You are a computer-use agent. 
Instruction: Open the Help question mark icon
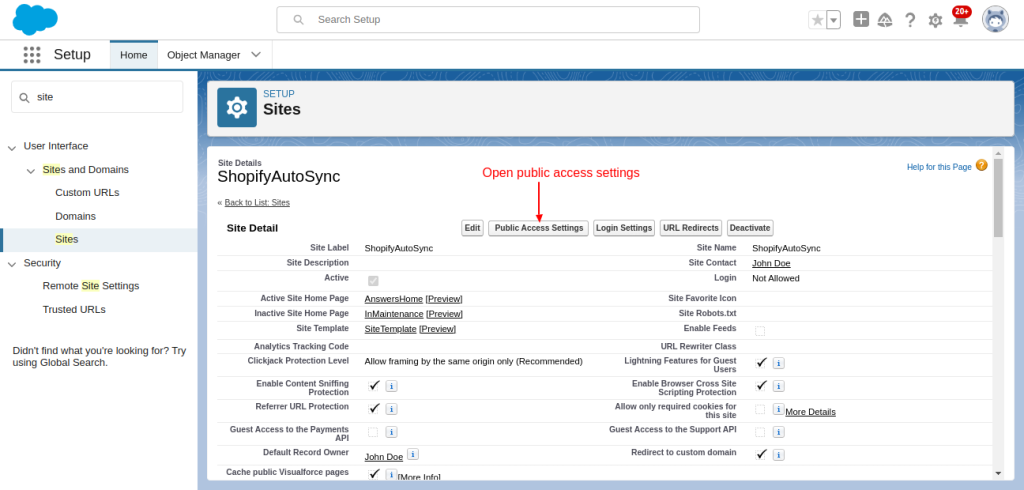[x=910, y=20]
